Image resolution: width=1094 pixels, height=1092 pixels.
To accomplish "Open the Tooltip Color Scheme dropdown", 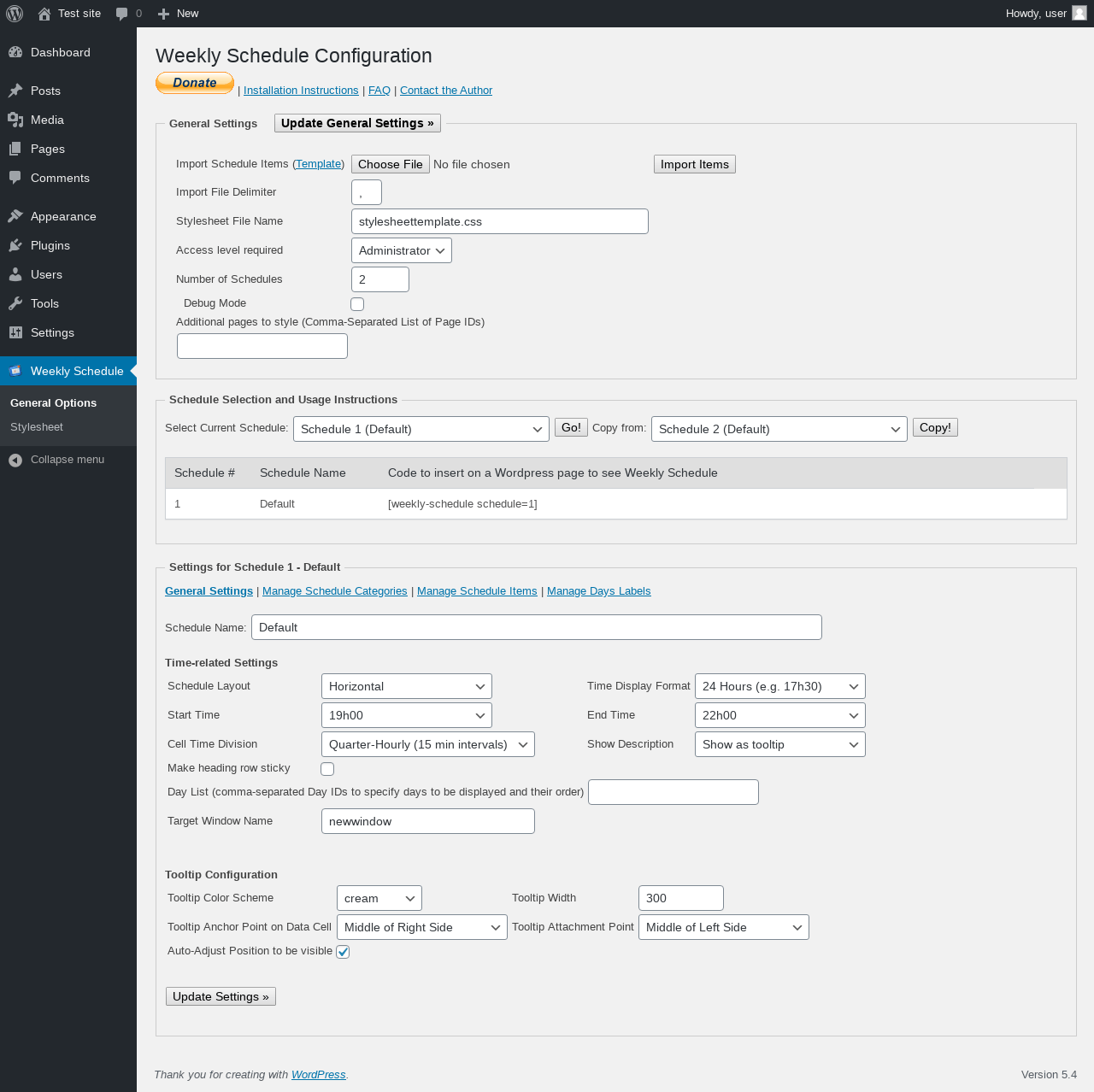I will 379,898.
